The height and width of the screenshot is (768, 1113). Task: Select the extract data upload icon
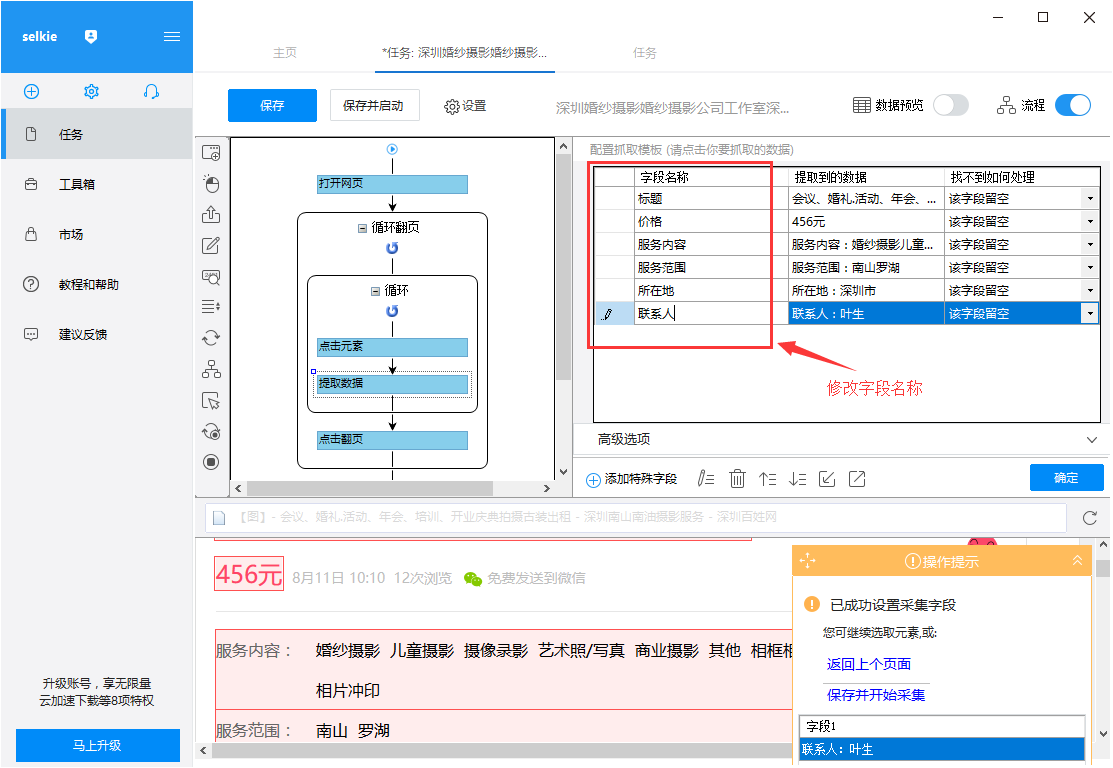point(211,214)
